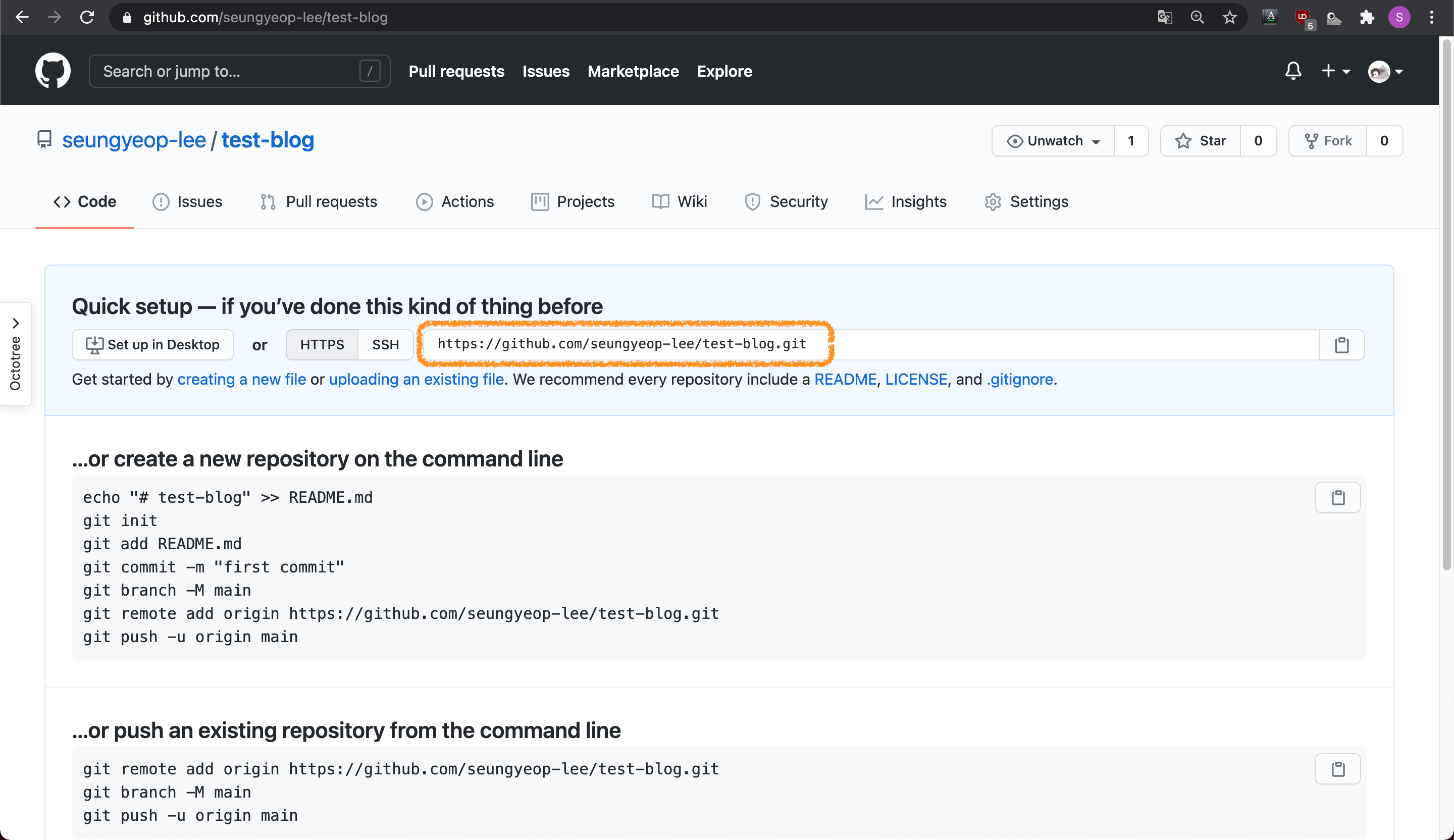The width and height of the screenshot is (1454, 840).
Task: Open the Unwatch dropdown
Action: (x=1053, y=141)
